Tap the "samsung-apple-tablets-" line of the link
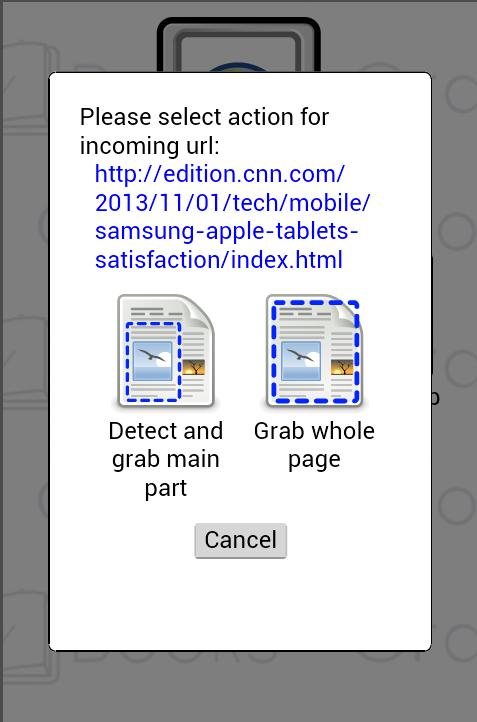Screen dimensions: 477x722 click(227, 231)
